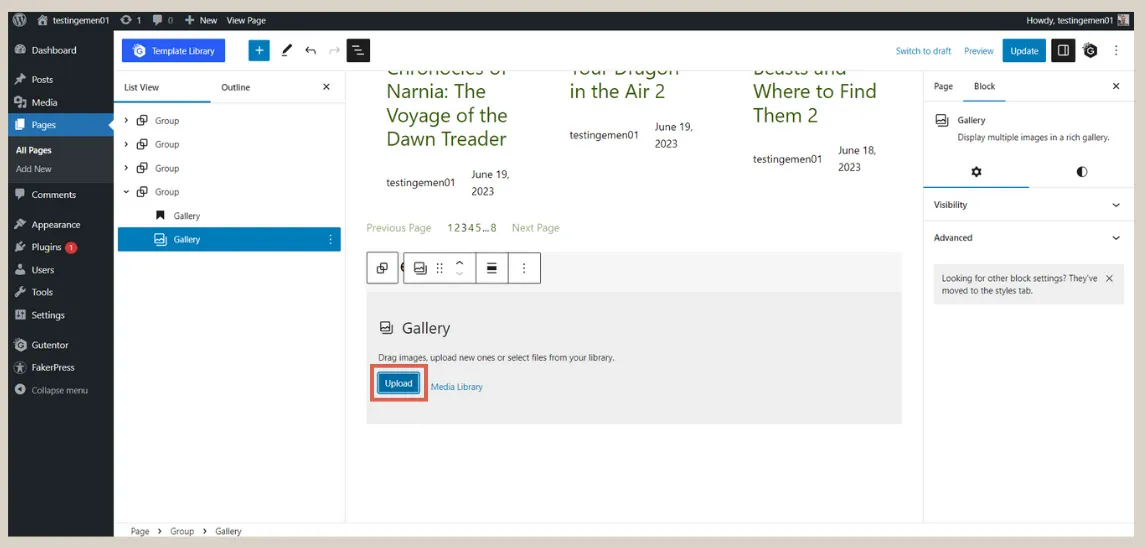Undo the last change
This screenshot has height=547, width=1146.
tap(311, 50)
